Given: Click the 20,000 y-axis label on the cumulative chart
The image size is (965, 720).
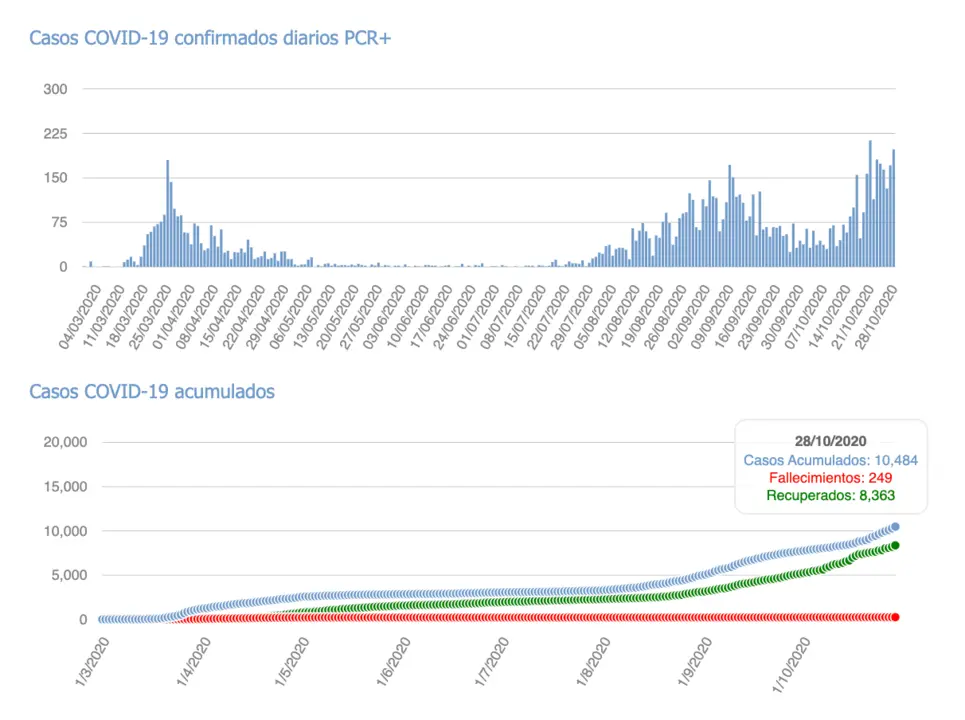Looking at the screenshot, I should [x=65, y=443].
